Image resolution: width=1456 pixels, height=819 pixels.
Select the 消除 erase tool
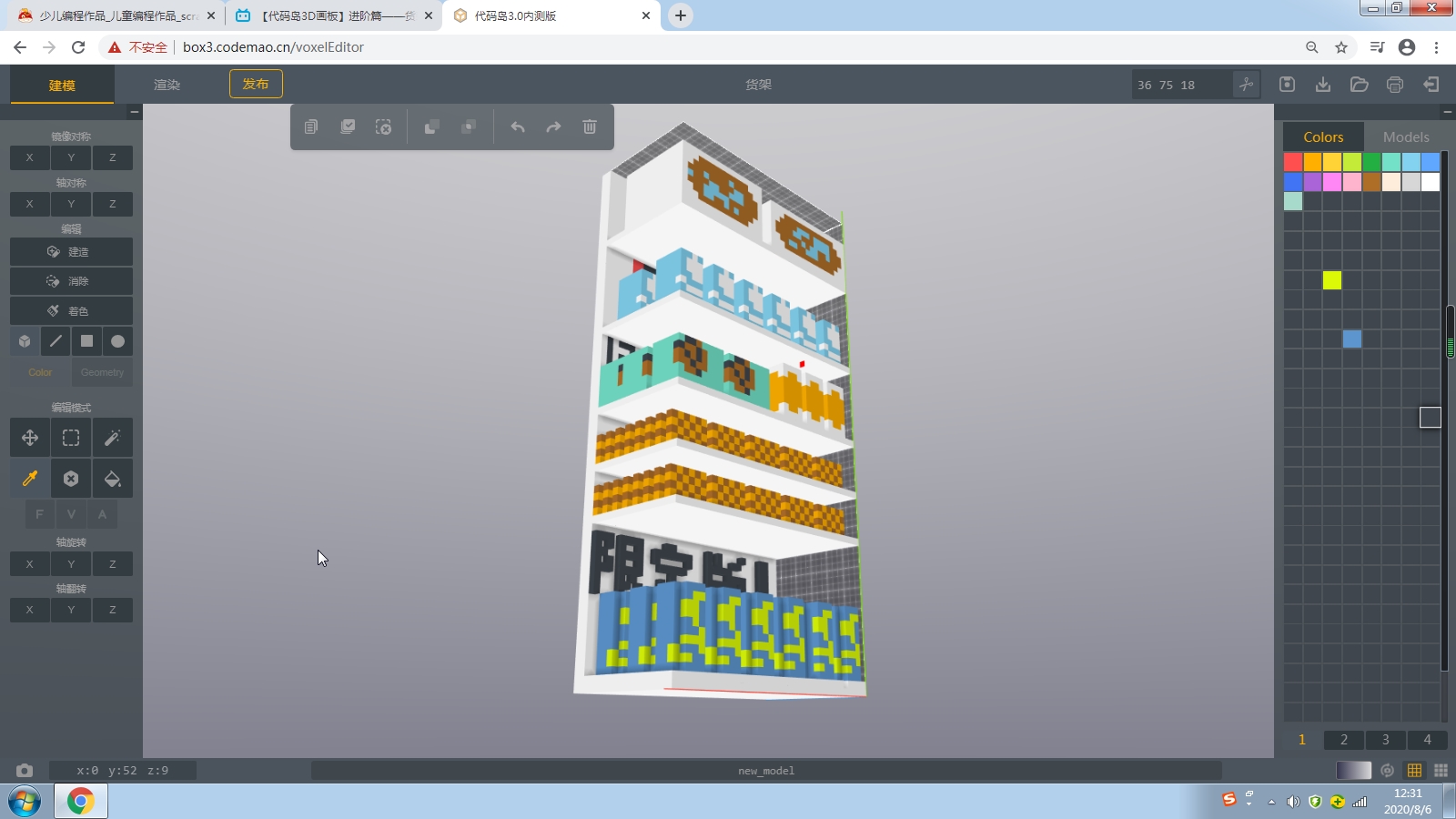pos(71,281)
